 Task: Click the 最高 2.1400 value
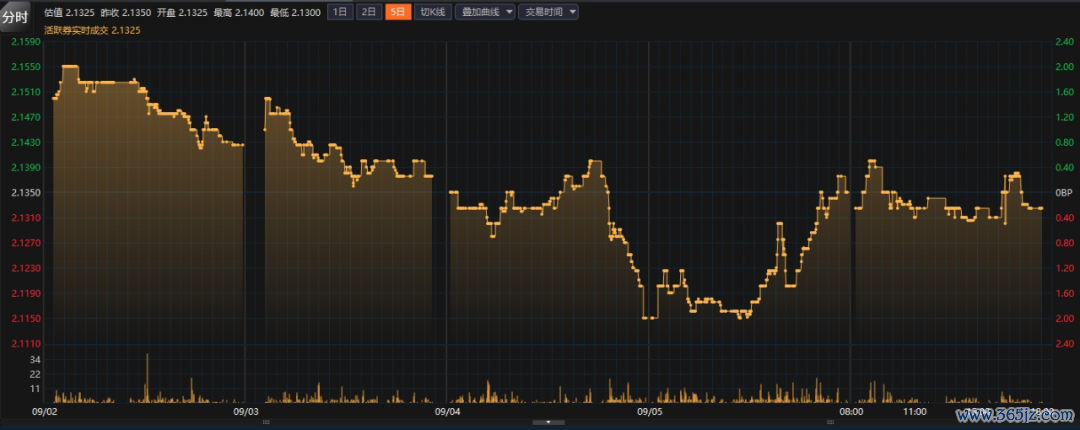coord(239,12)
